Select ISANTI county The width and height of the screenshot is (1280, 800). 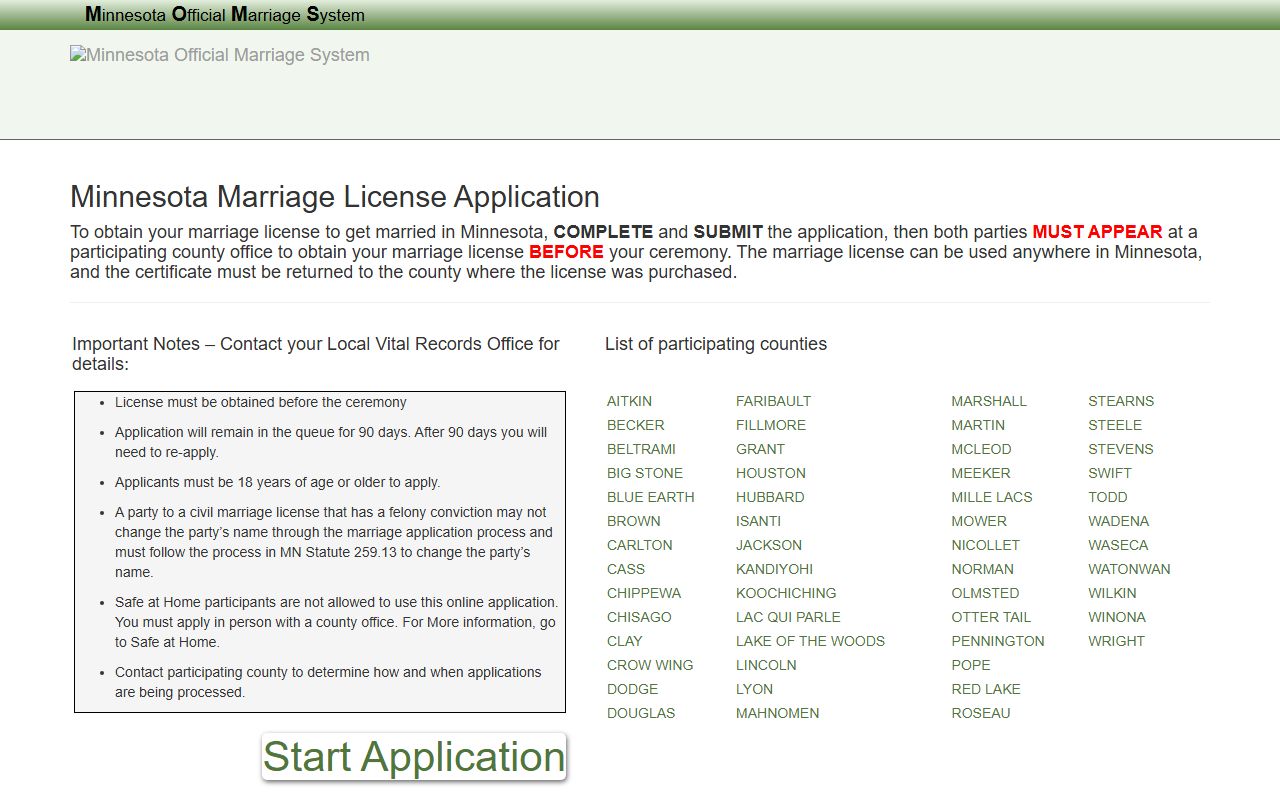(x=758, y=521)
